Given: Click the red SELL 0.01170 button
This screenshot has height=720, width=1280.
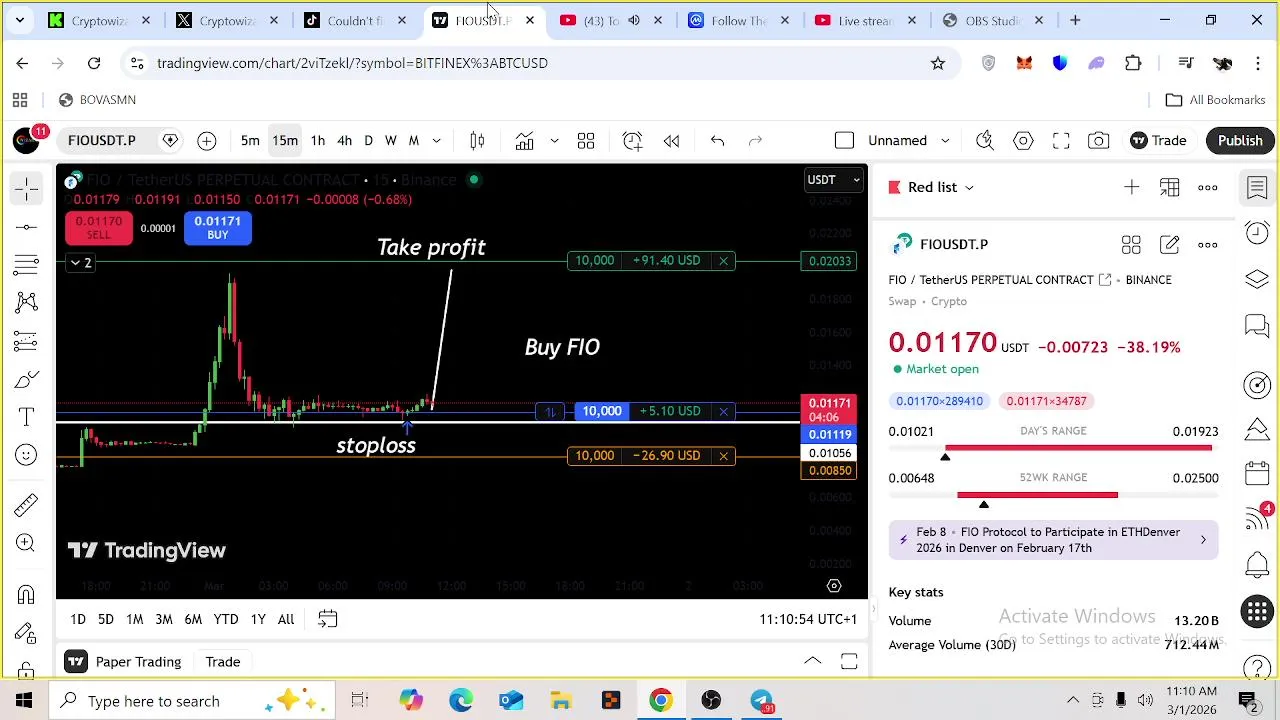Looking at the screenshot, I should coord(98,228).
